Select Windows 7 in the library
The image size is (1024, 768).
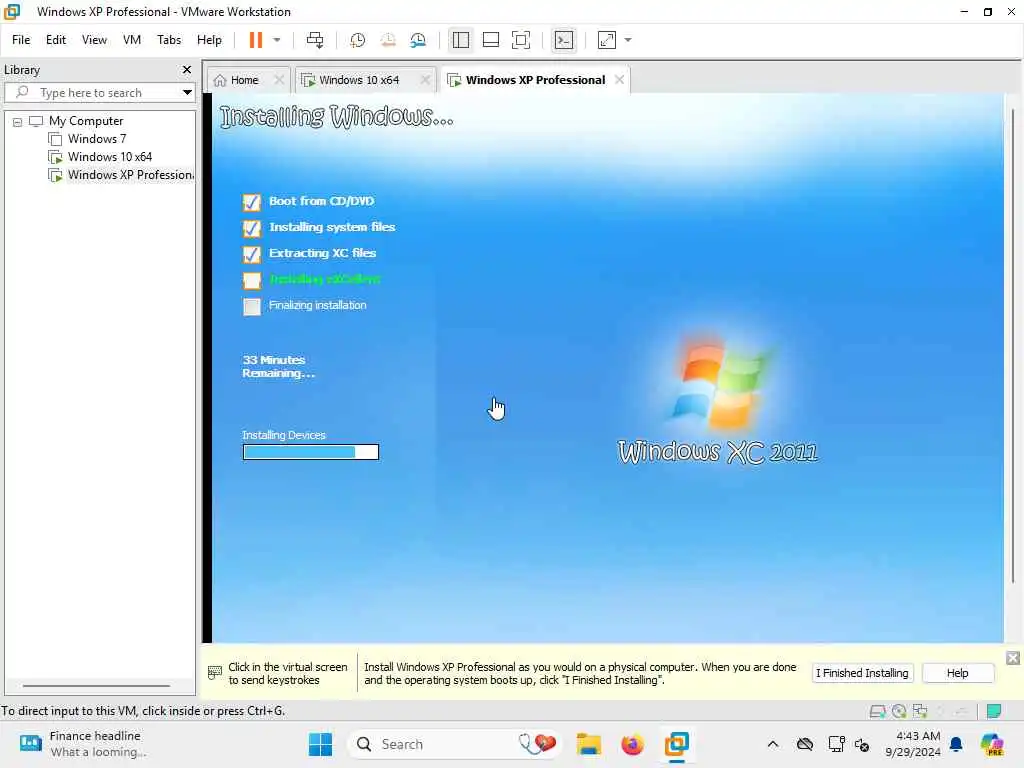pos(97,138)
